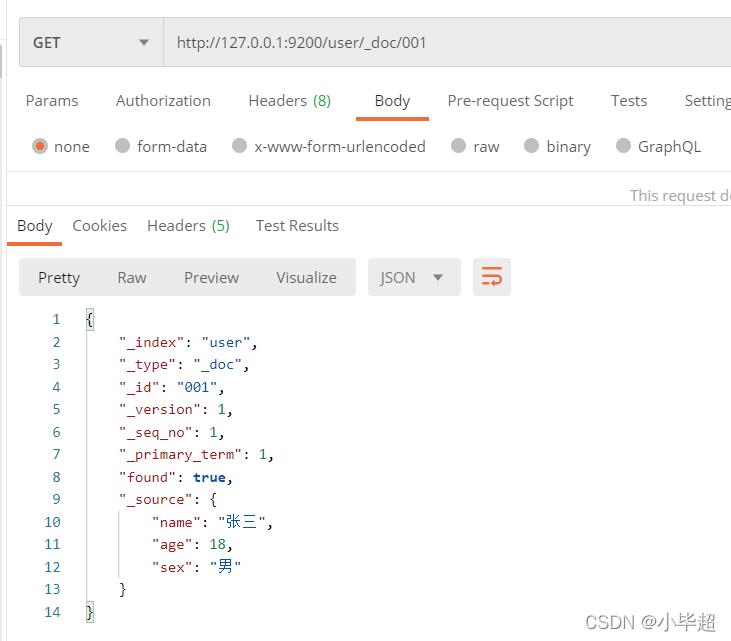Open the JSON format dropdown
The width and height of the screenshot is (731, 641).
414,277
